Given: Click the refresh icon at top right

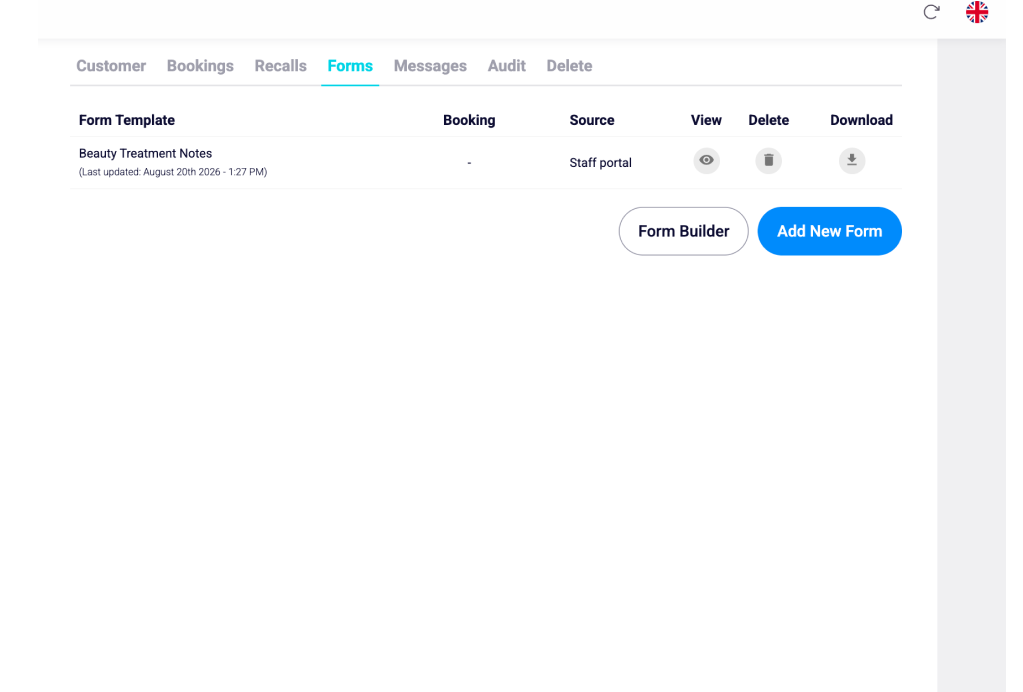Looking at the screenshot, I should [931, 12].
